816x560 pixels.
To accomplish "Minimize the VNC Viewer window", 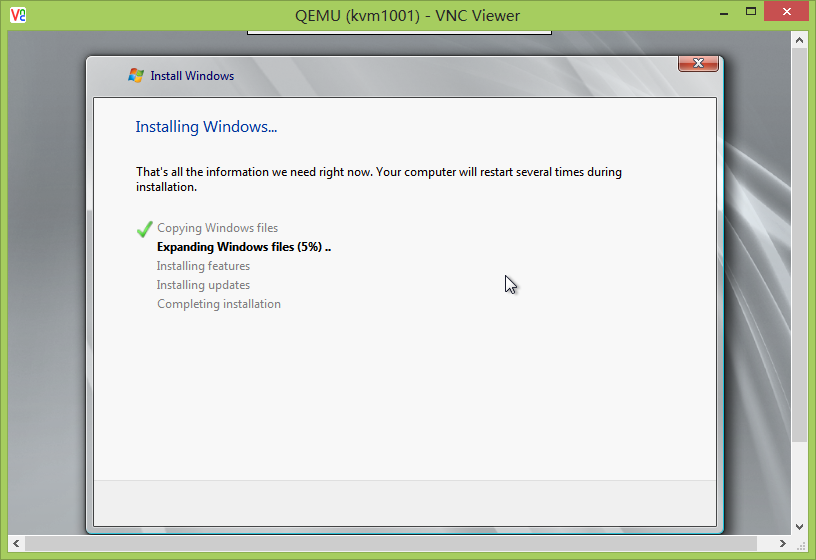I will click(x=724, y=12).
